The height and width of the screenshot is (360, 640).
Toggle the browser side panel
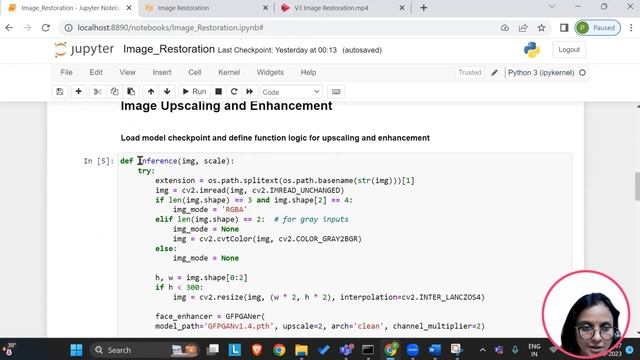pos(564,28)
